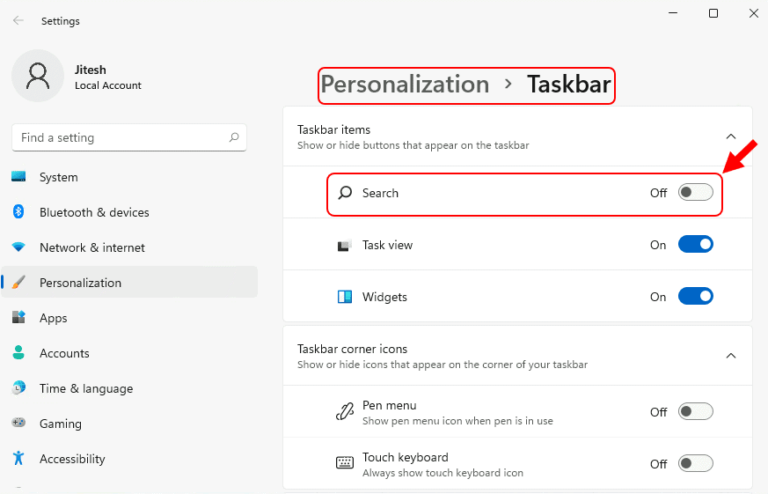Click the Bluetooth icon in sidebar
This screenshot has width=768, height=494.
tap(19, 212)
